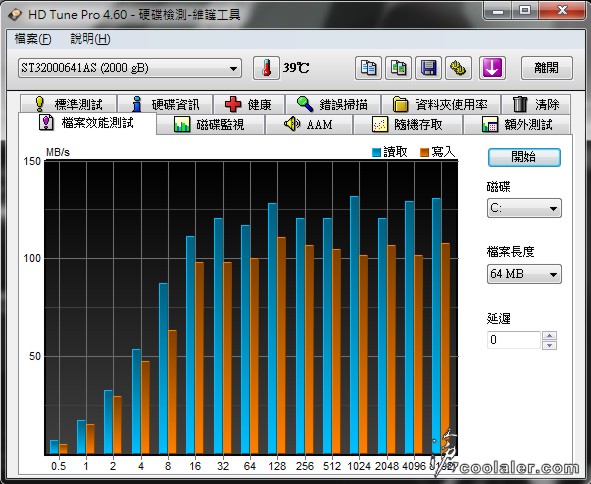
Task: Copy screenshot to clipboard toolbar button
Action: tap(398, 68)
